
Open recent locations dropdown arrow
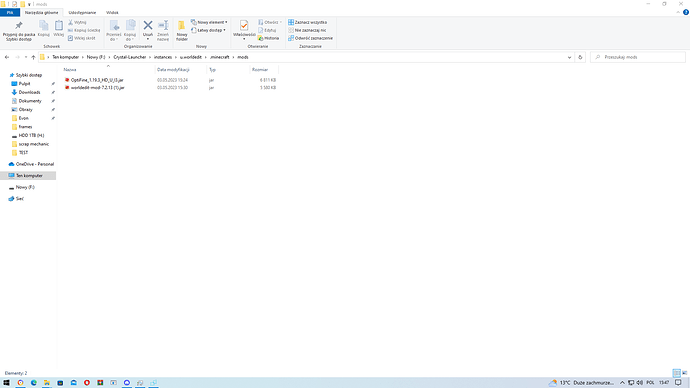coord(26,57)
